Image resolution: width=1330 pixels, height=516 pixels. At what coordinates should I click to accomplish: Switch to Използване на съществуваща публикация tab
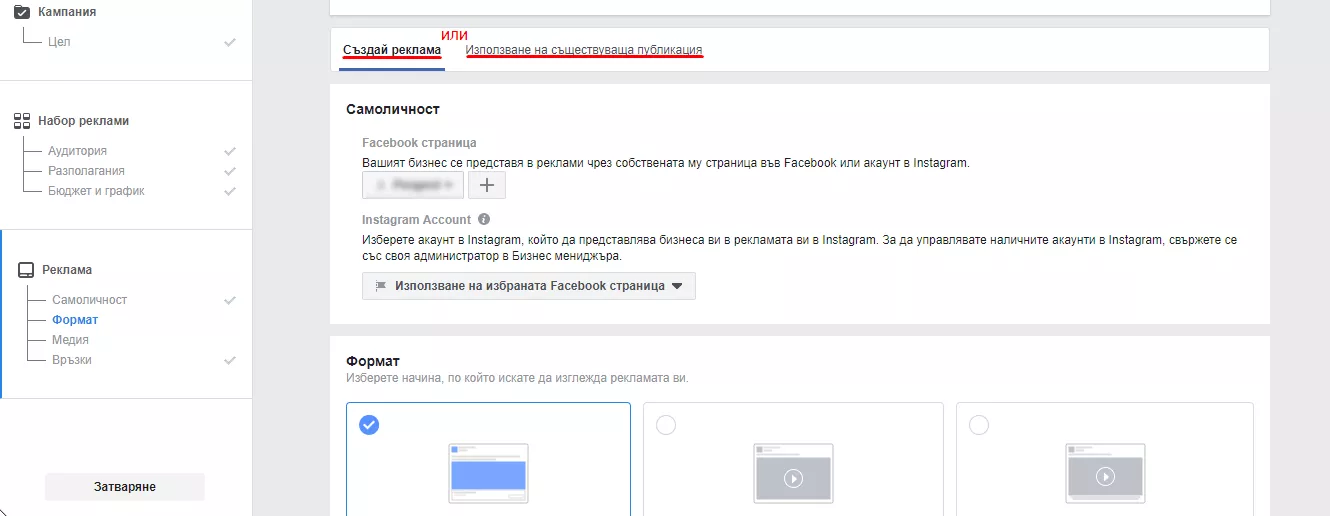click(584, 49)
